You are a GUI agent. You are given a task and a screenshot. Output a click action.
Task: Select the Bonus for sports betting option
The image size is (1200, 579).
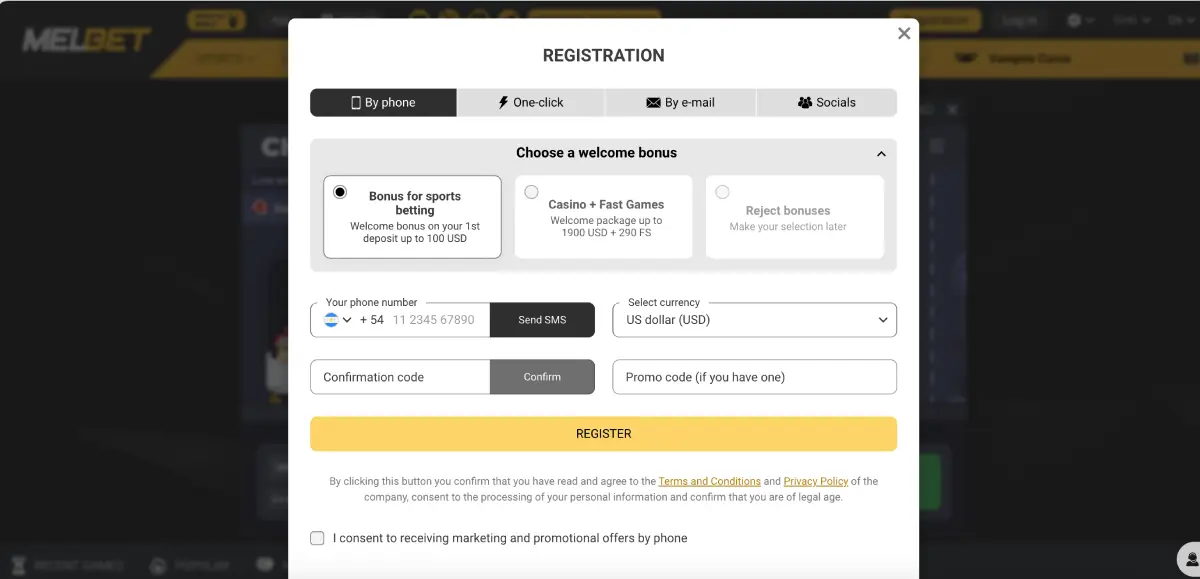pos(340,192)
